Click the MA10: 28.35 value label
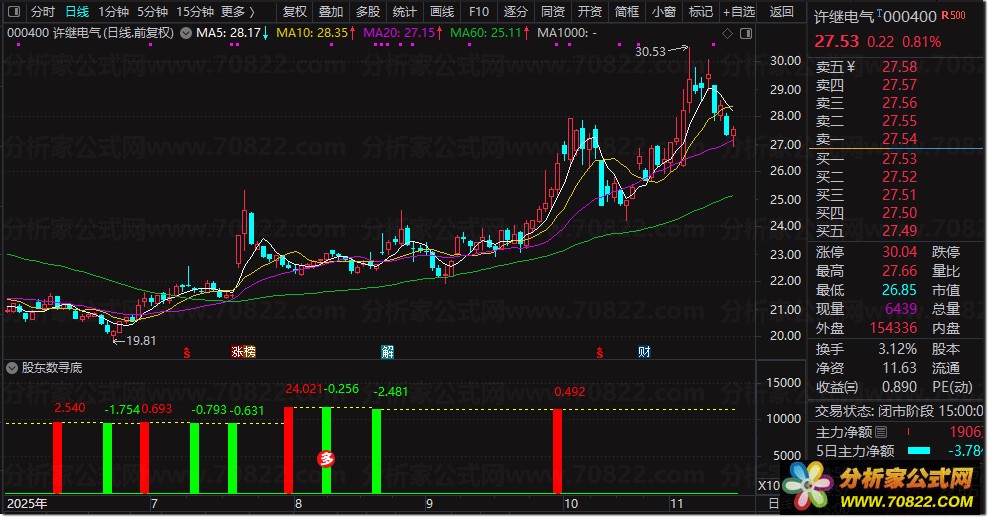 coord(313,32)
